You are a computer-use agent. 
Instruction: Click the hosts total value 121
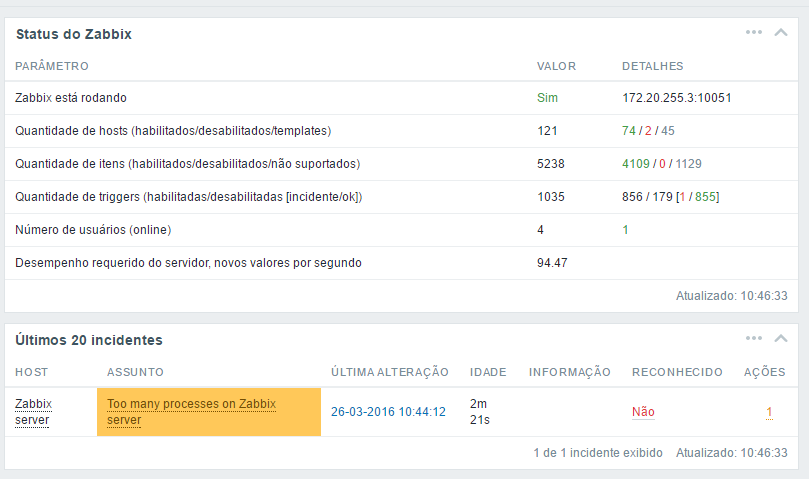547,131
